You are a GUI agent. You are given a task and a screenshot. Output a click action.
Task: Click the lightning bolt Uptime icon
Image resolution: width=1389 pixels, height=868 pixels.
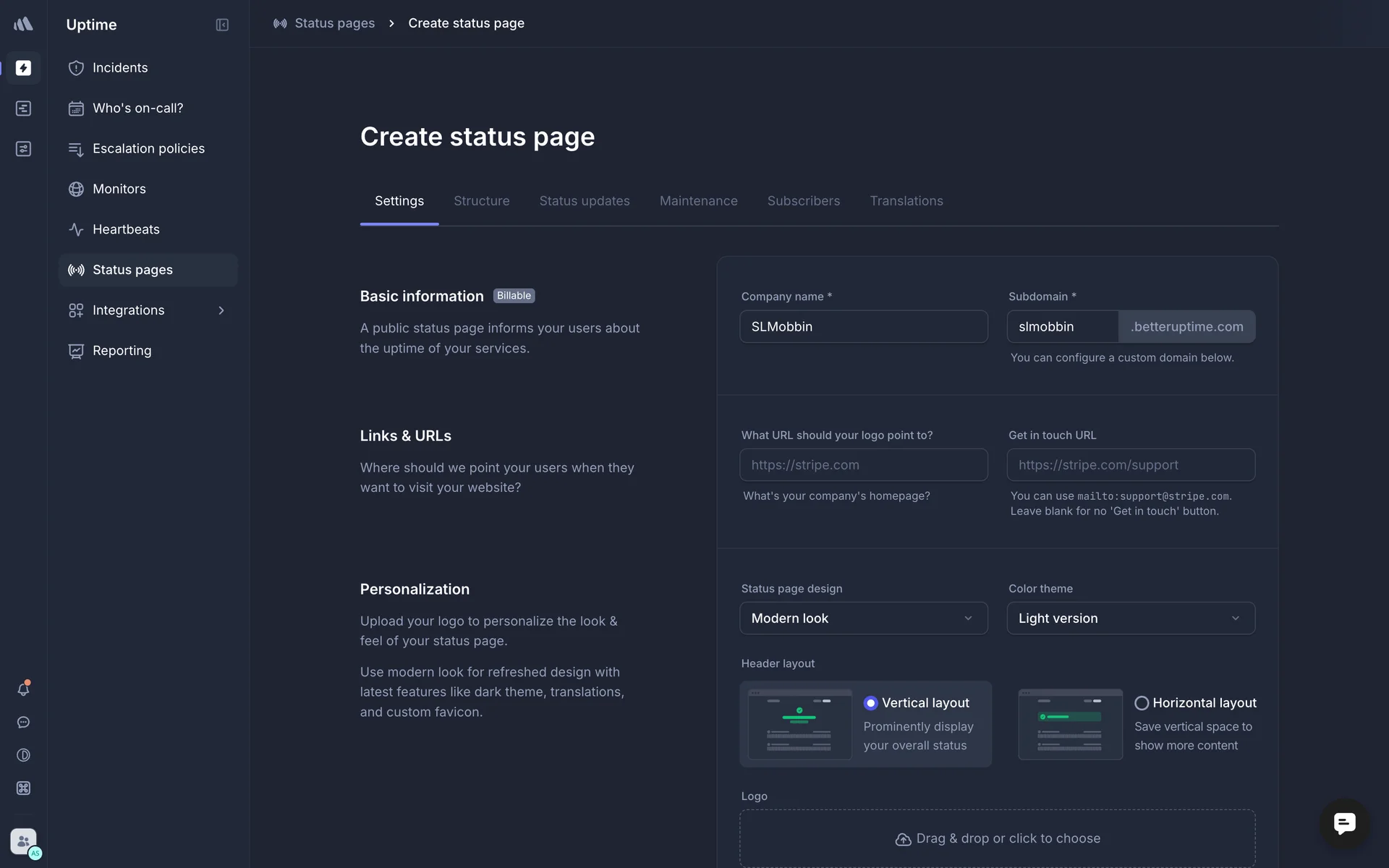(23, 68)
